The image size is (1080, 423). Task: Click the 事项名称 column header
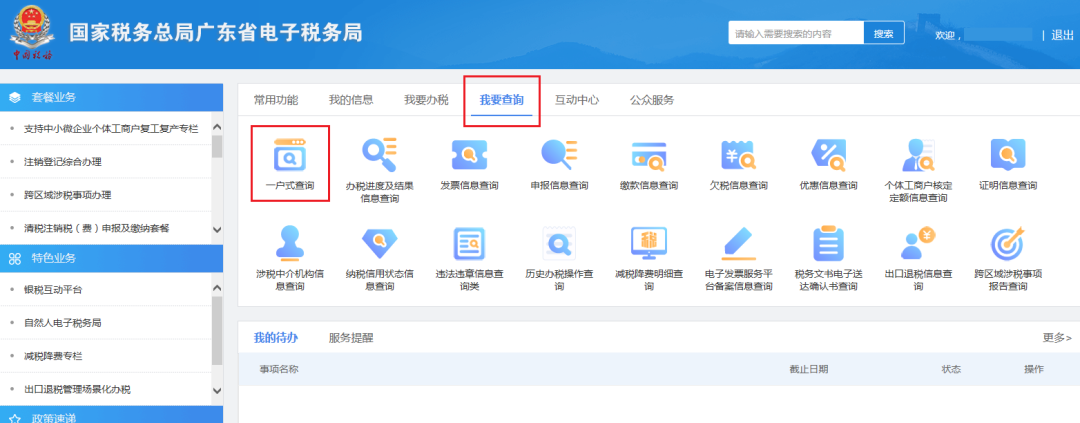(x=278, y=369)
